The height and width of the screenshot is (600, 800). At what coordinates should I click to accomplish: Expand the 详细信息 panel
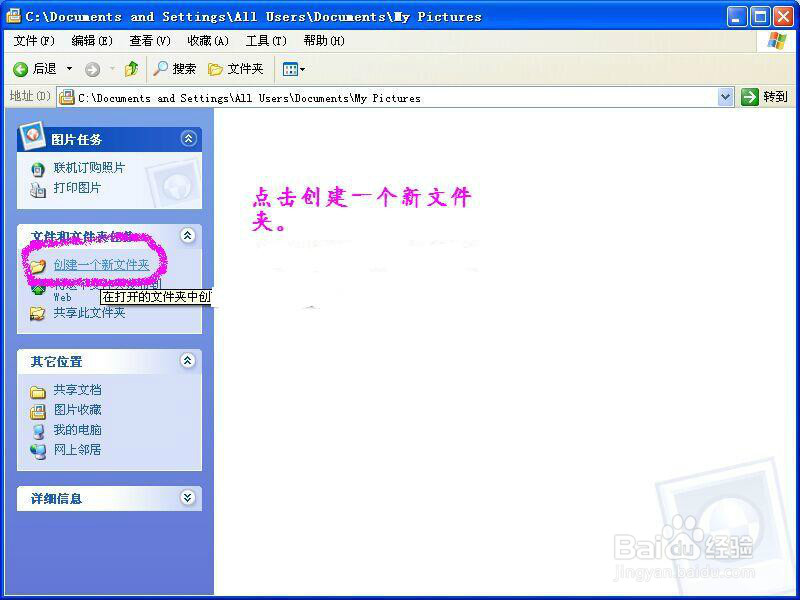point(188,497)
